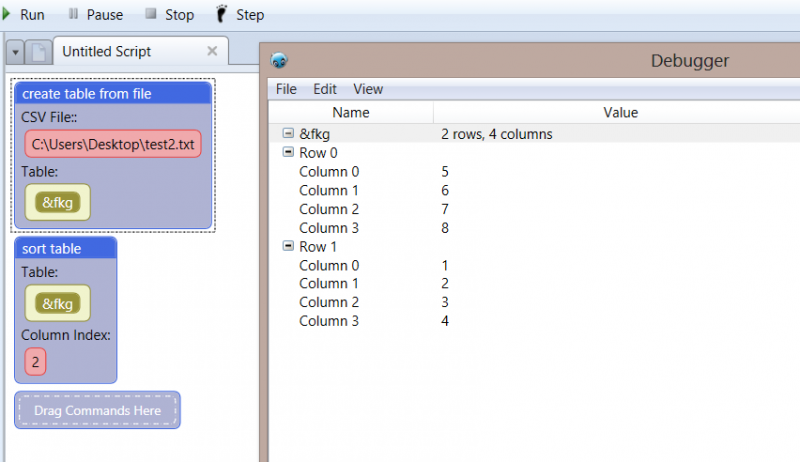
Task: Select &fkg variable in sort table command
Action: coord(58,303)
